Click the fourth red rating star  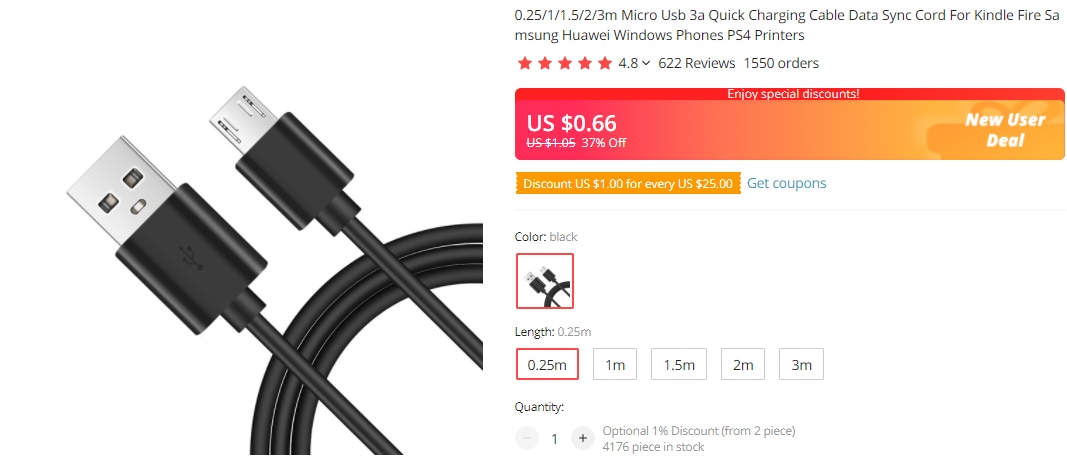pyautogui.click(x=585, y=63)
